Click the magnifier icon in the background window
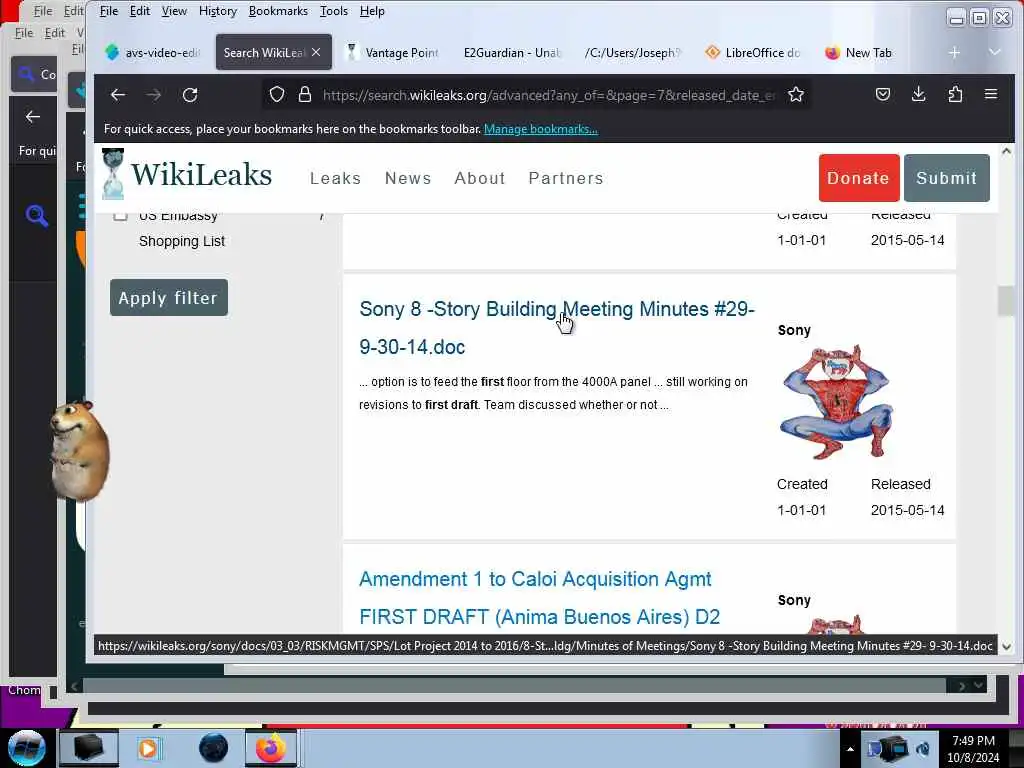This screenshot has height=768, width=1024. [x=37, y=216]
